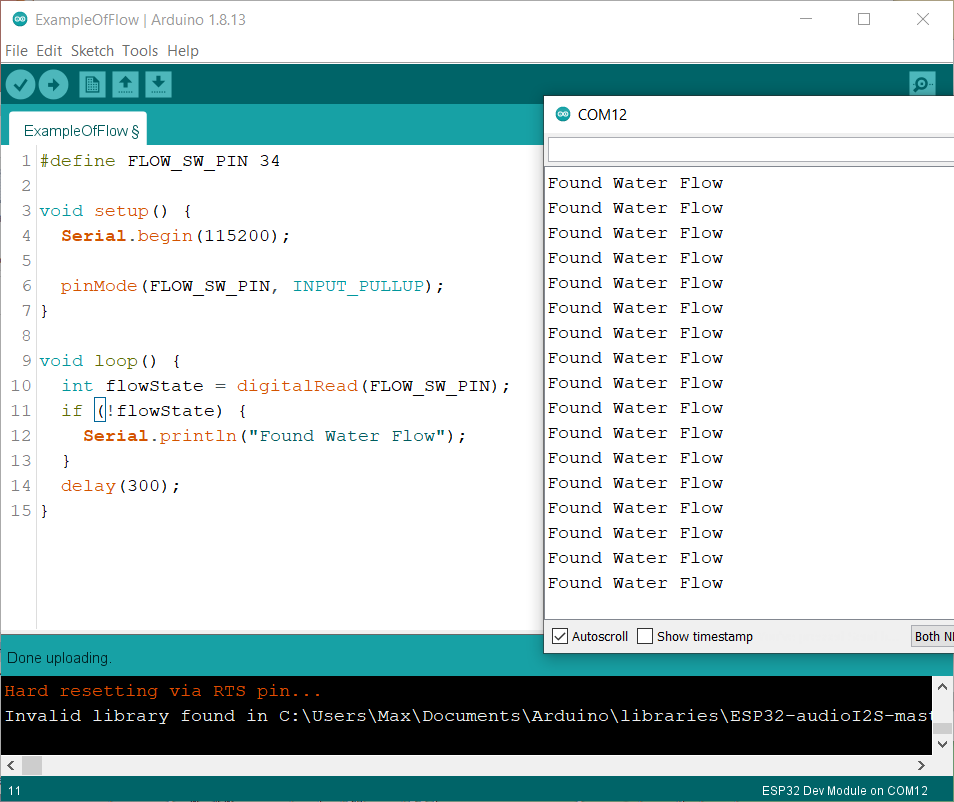This screenshot has width=954, height=802.
Task: Click horizontal scrollbar right arrow
Action: tap(921, 765)
